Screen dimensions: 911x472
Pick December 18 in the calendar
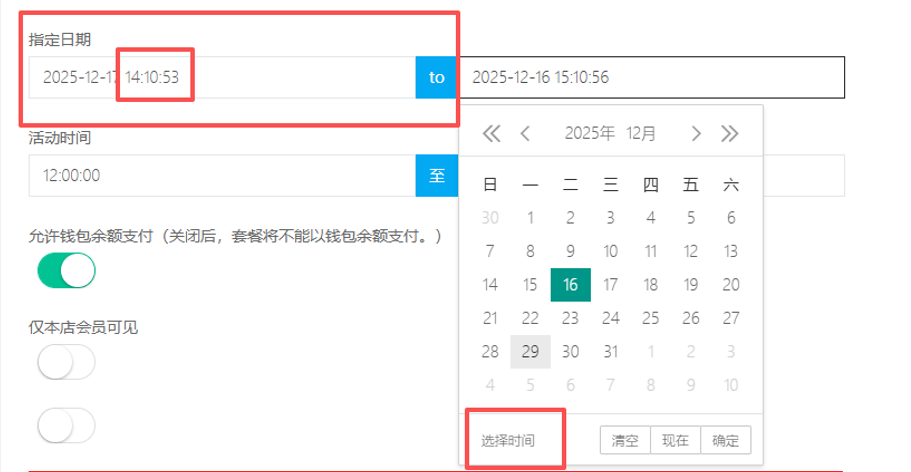[x=651, y=285]
